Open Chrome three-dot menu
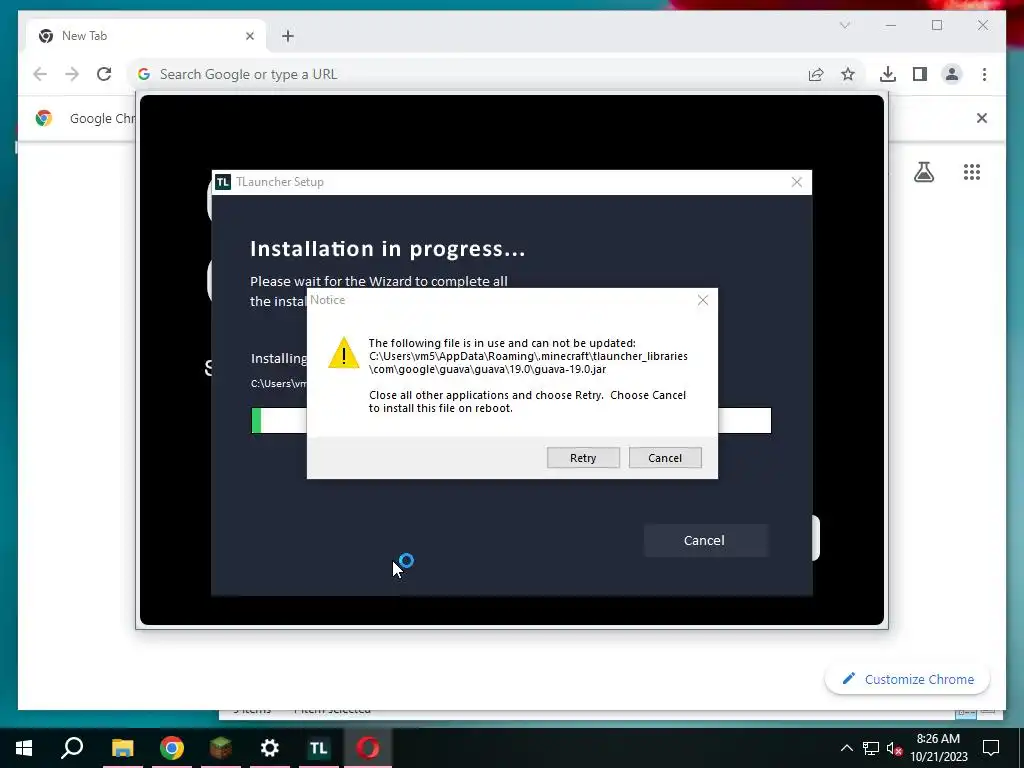 (984, 74)
